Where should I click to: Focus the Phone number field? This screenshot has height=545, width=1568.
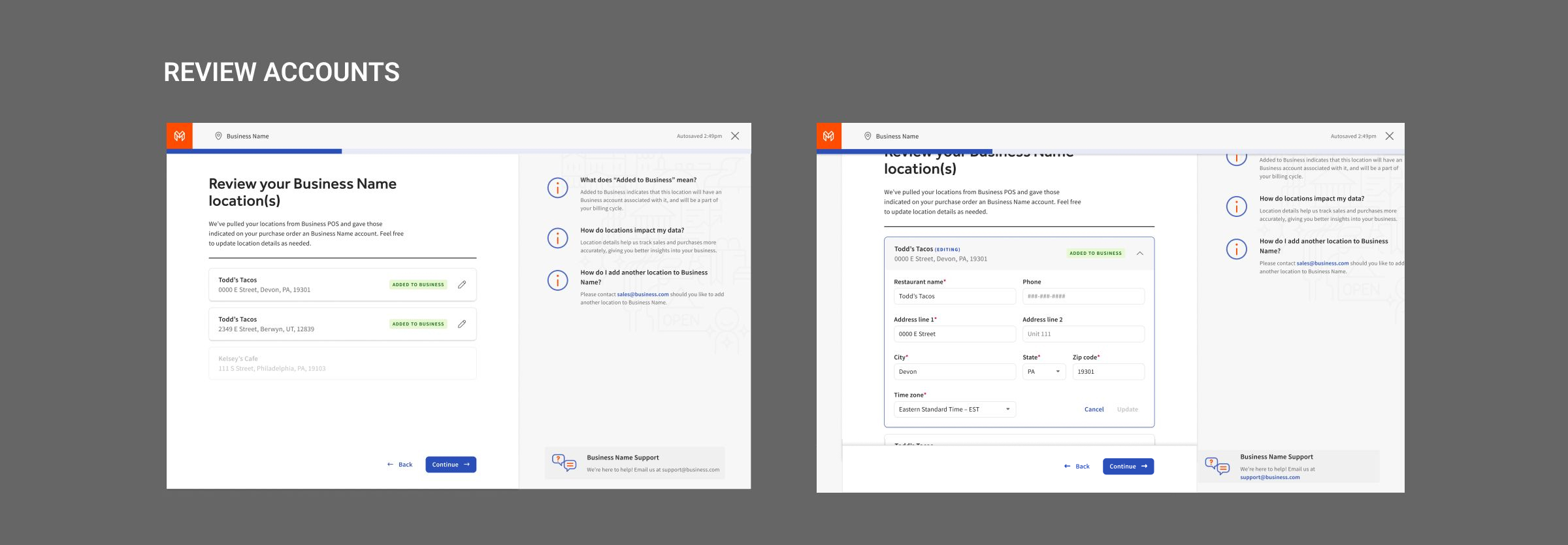tap(1083, 297)
